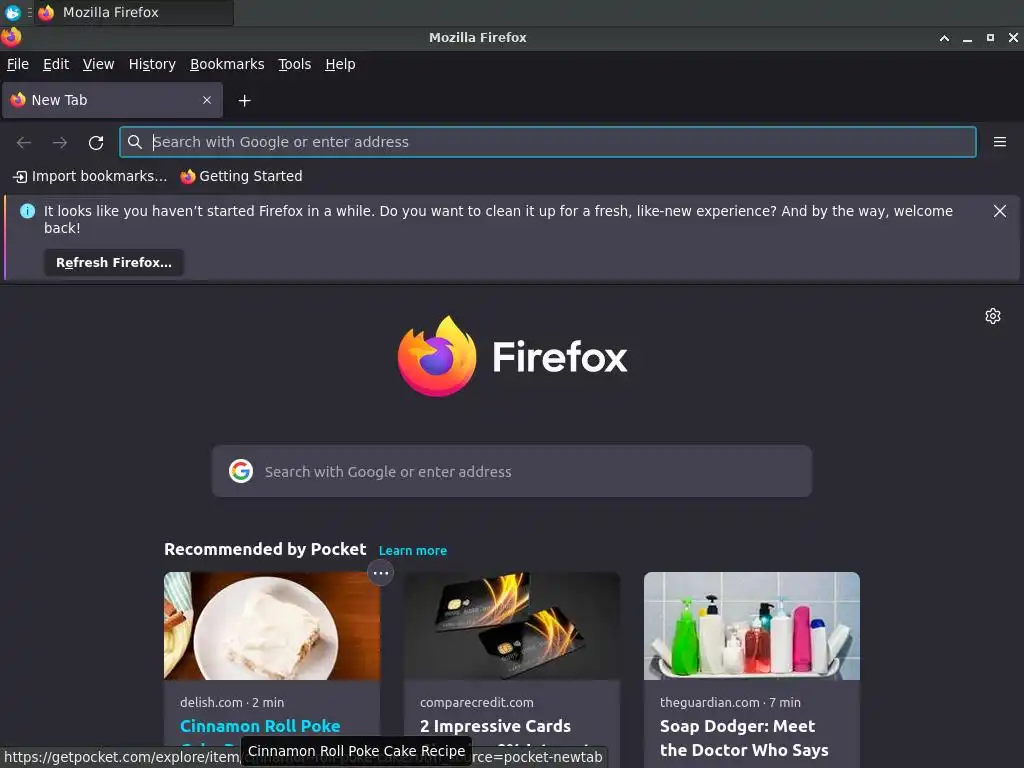
Task: Click the theguardian.com source text
Action: point(709,703)
